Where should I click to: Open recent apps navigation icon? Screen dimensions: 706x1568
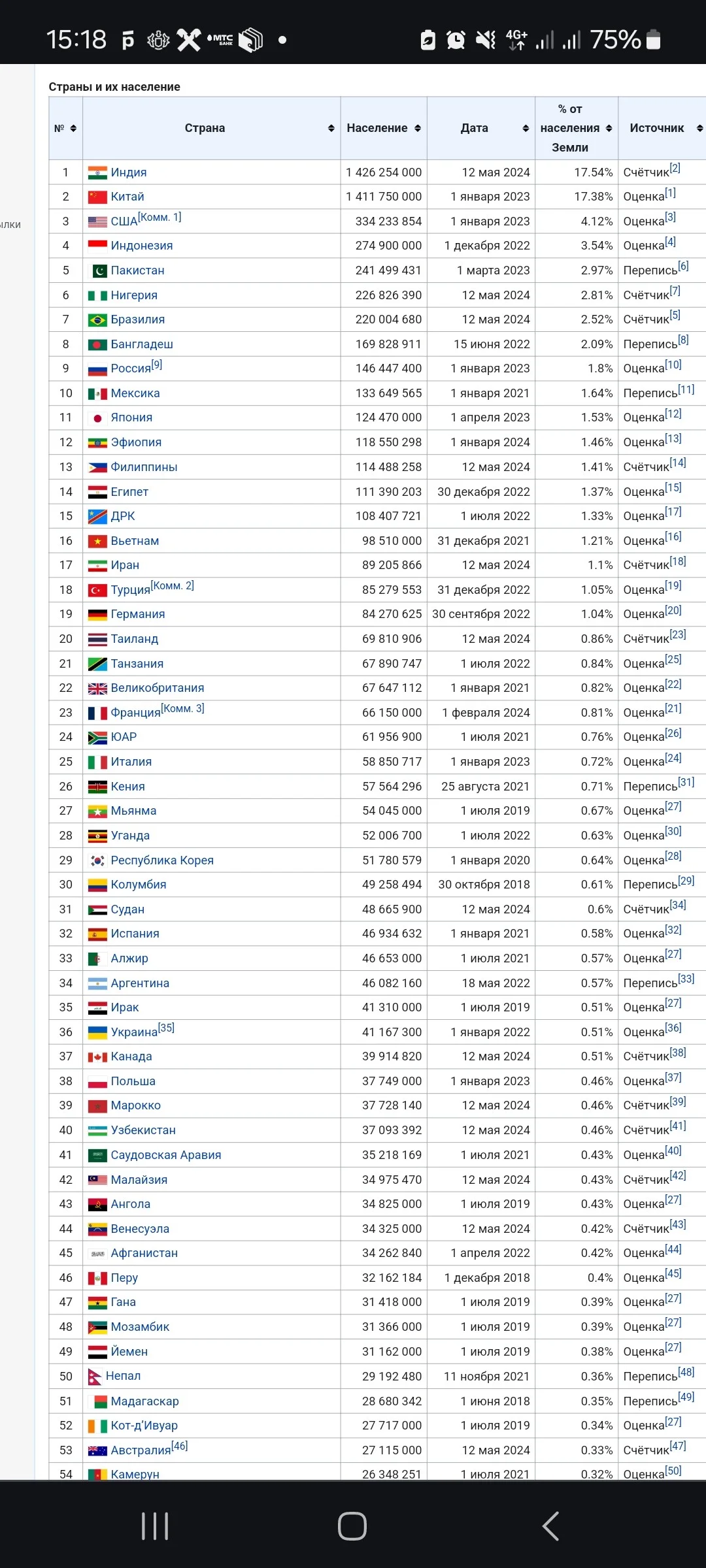pos(155,1526)
